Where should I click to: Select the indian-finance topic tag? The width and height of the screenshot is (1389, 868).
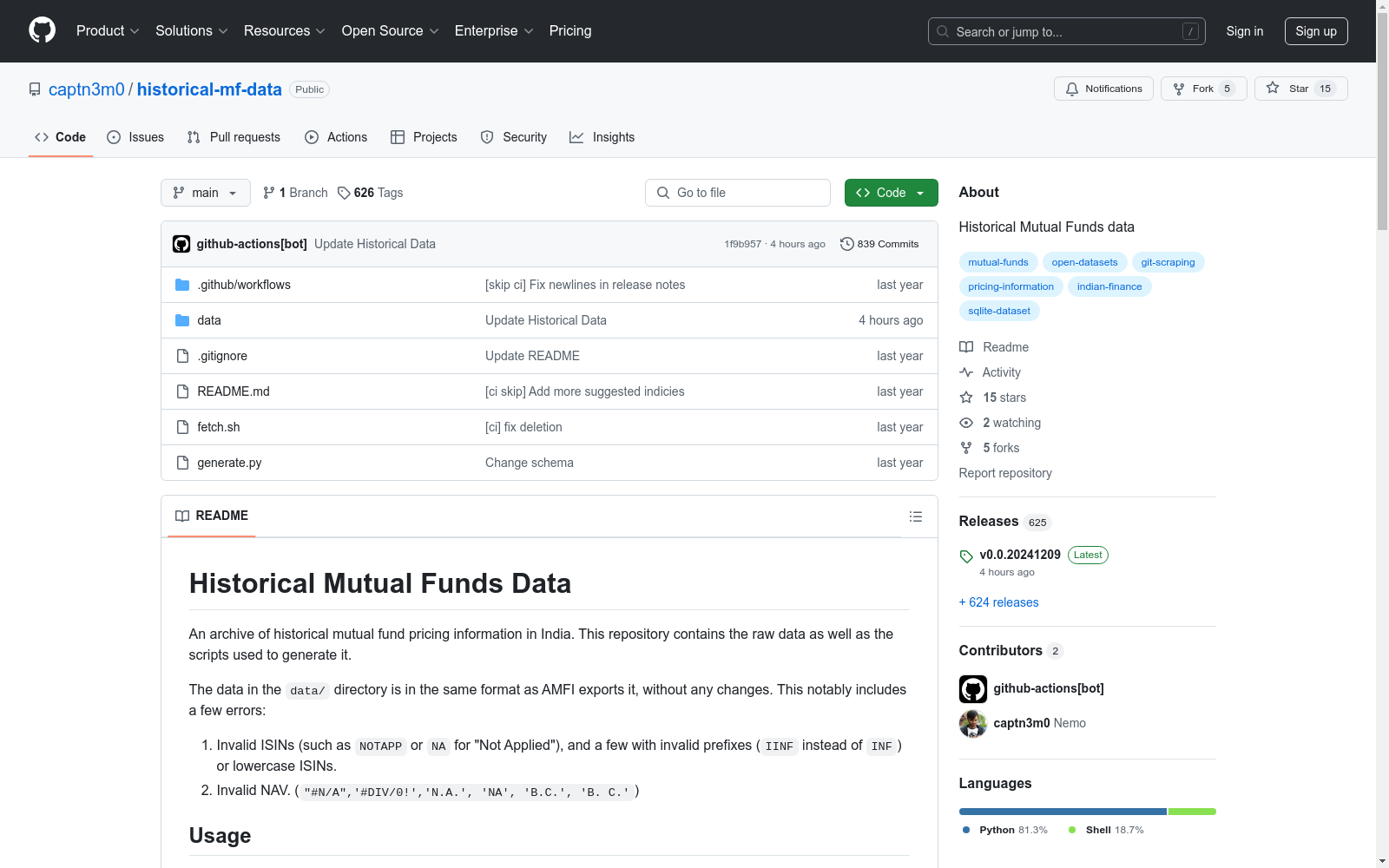1109,286
